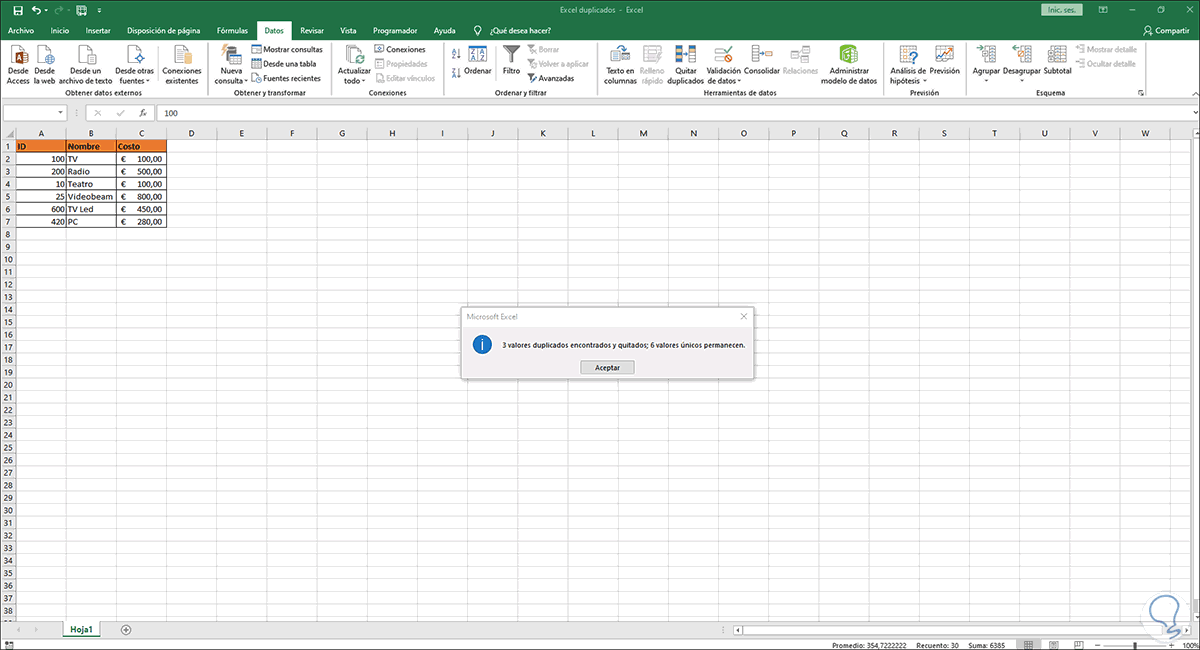Select the Hoja1 sheet tab
This screenshot has height=650, width=1200.
click(x=80, y=630)
